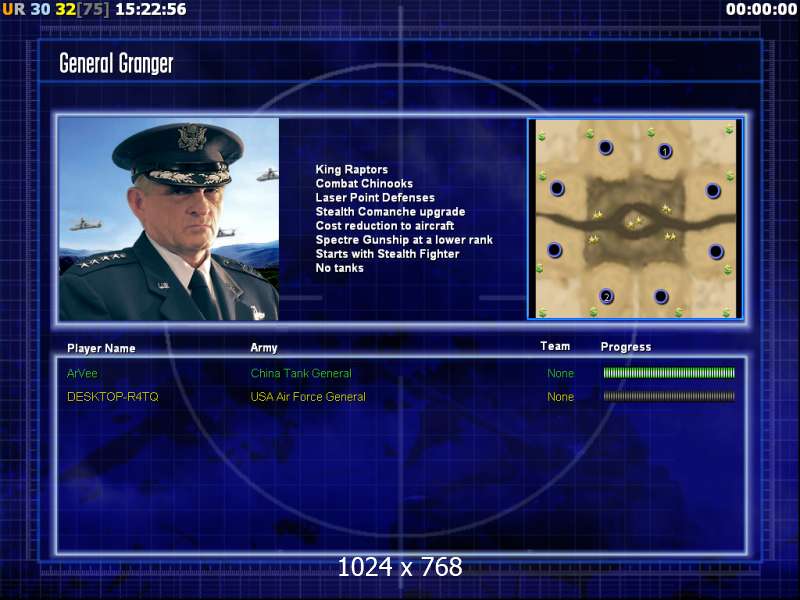The image size is (800, 600).
Task: Click ArVee's green loading progress bar
Action: [x=669, y=373]
